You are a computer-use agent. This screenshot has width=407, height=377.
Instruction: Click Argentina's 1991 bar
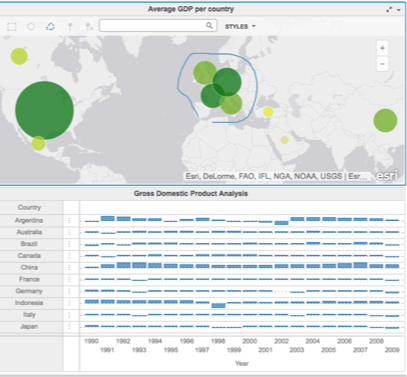coord(107,218)
